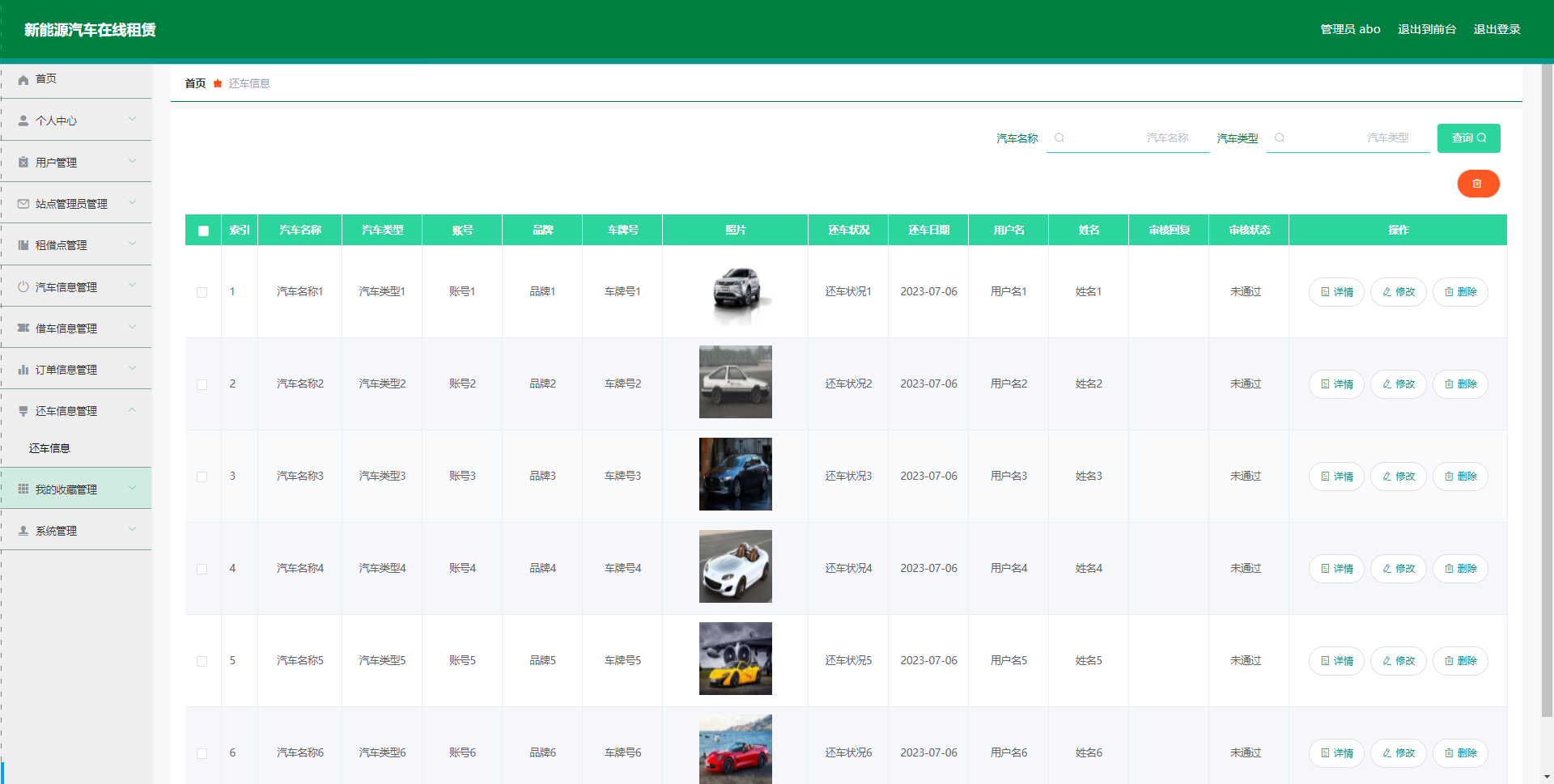The width and height of the screenshot is (1554, 784).
Task: Click 修改 for row 汽车名称2
Action: click(1398, 384)
